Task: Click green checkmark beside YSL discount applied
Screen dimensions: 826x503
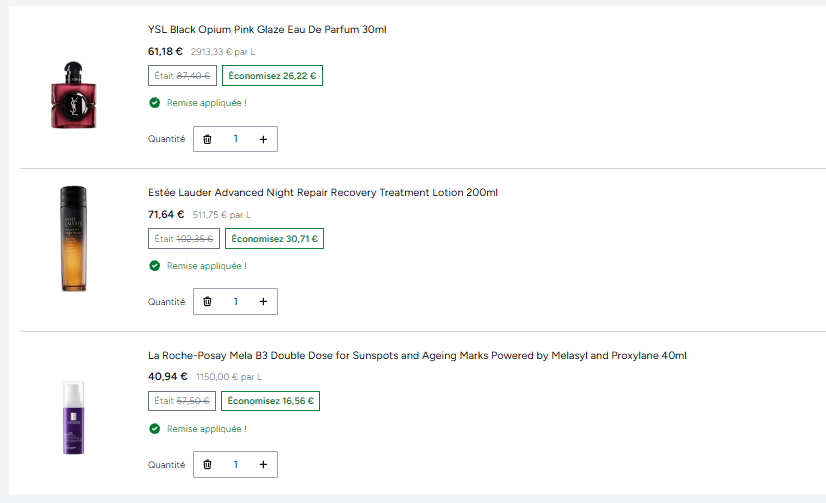Action: 154,103
